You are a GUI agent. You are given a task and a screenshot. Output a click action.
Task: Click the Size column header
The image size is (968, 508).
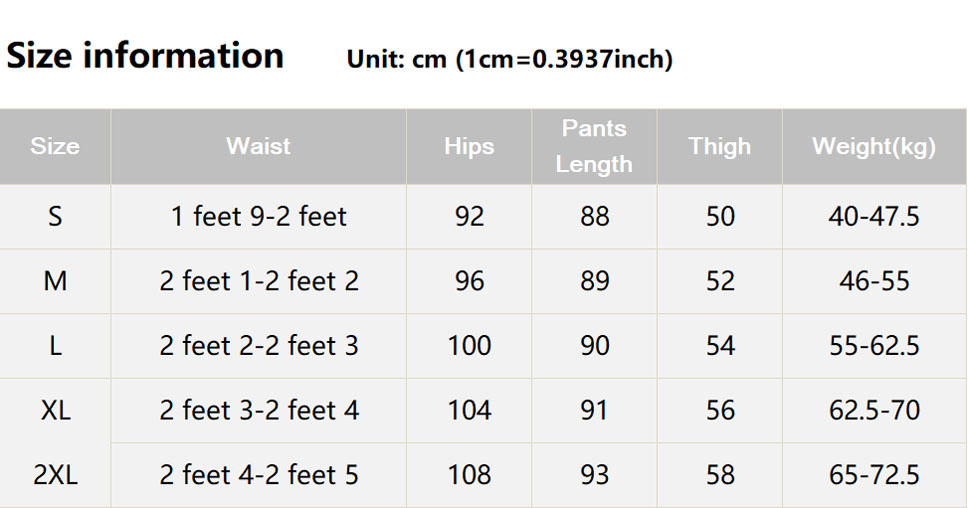[55, 146]
